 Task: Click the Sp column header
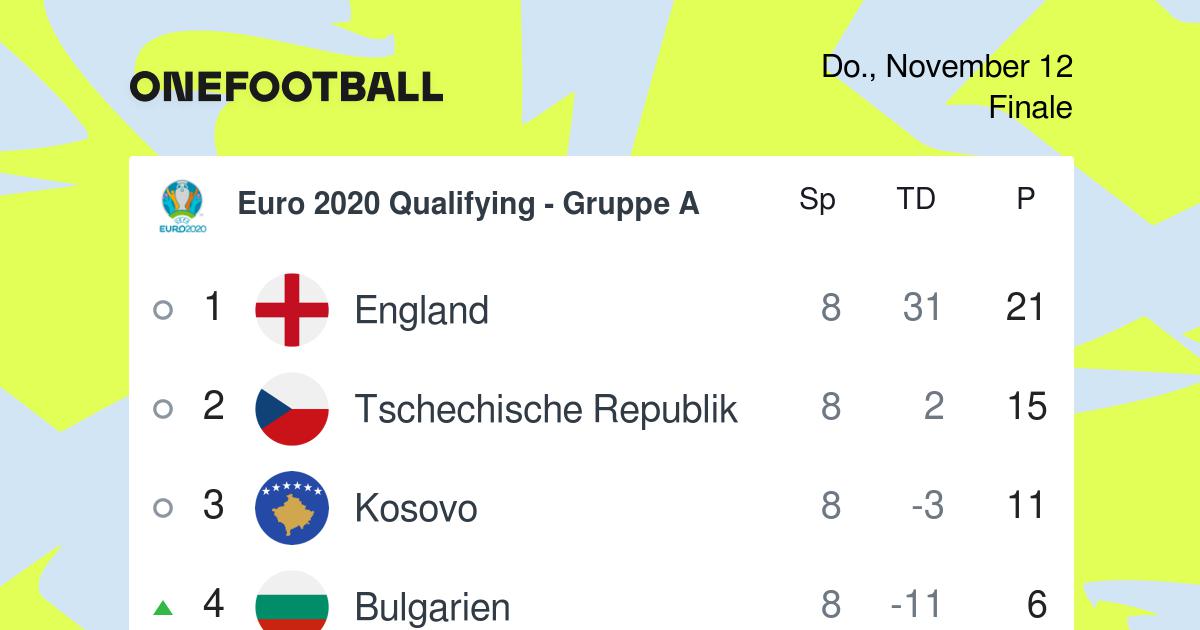tap(817, 201)
